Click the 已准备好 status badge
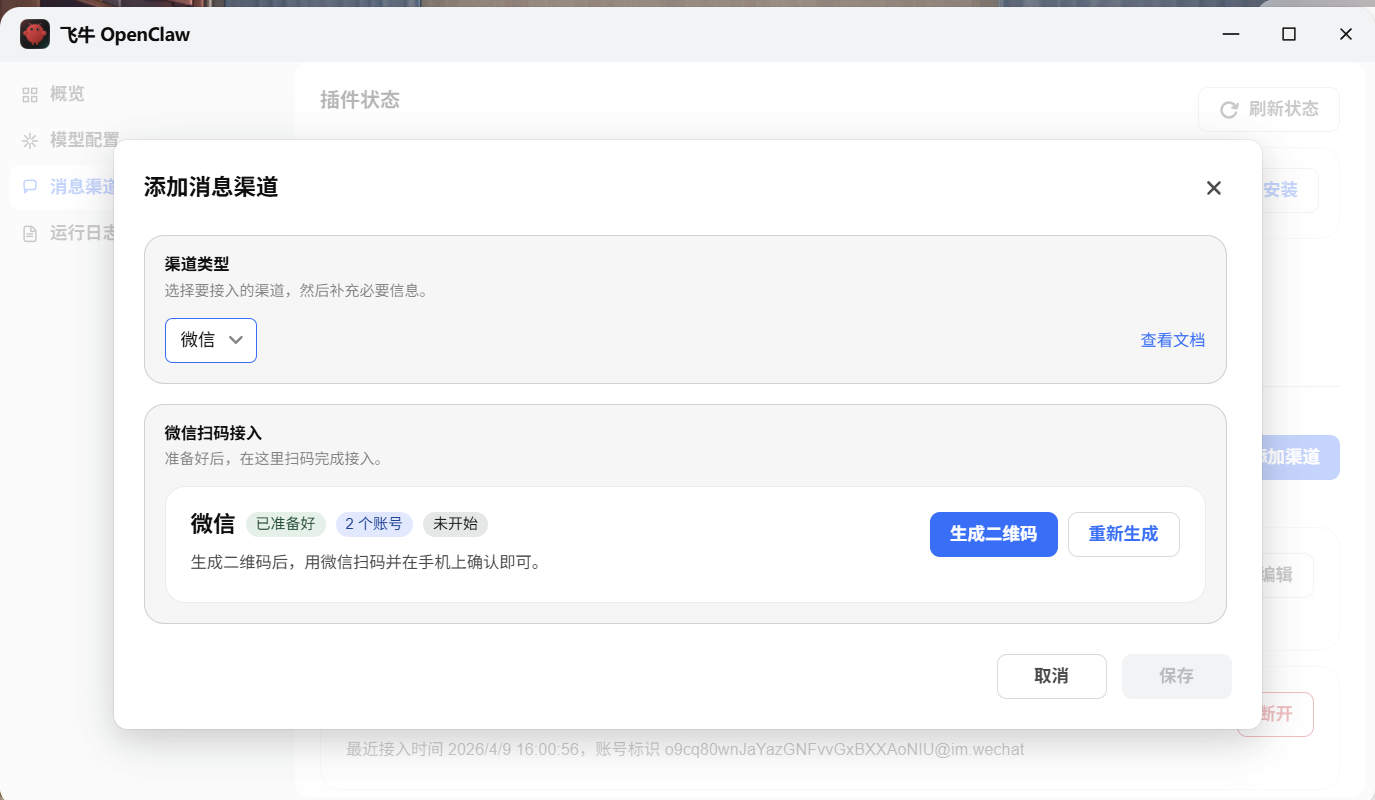Image resolution: width=1375 pixels, height=800 pixels. [x=286, y=524]
